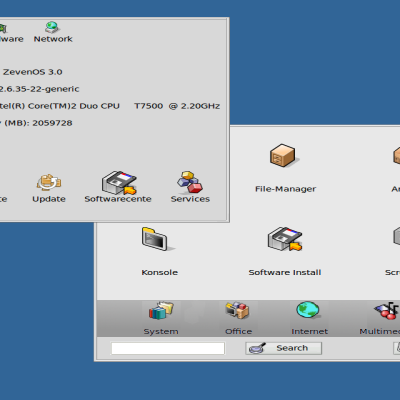400x400 pixels.
Task: Launch Softwarecente in the system info window
Action: pyautogui.click(x=118, y=187)
